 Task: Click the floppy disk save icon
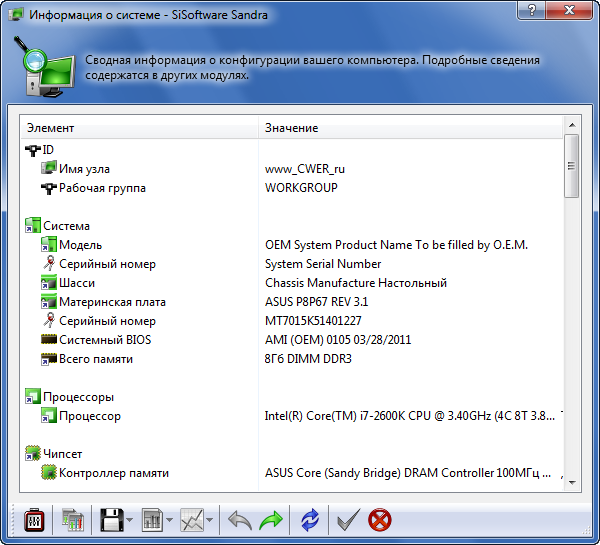click(110, 520)
